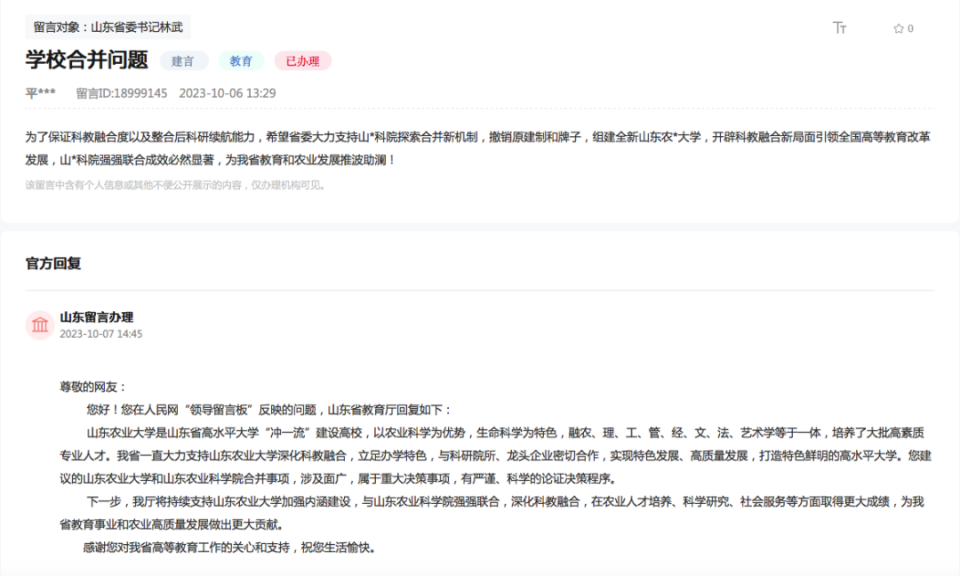Viewport: 960px width, 576px height.
Task: Select the 教育 category tag
Action: click(x=241, y=61)
